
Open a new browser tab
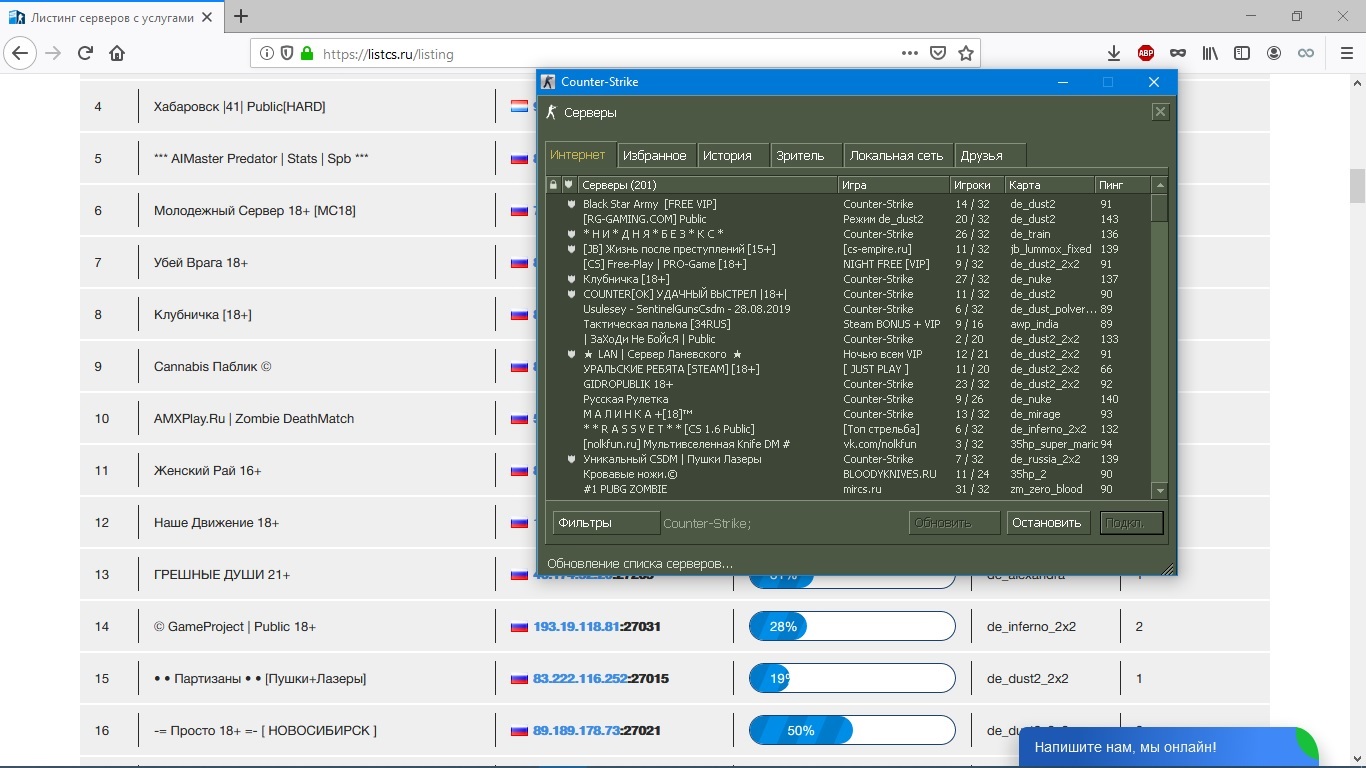point(241,16)
